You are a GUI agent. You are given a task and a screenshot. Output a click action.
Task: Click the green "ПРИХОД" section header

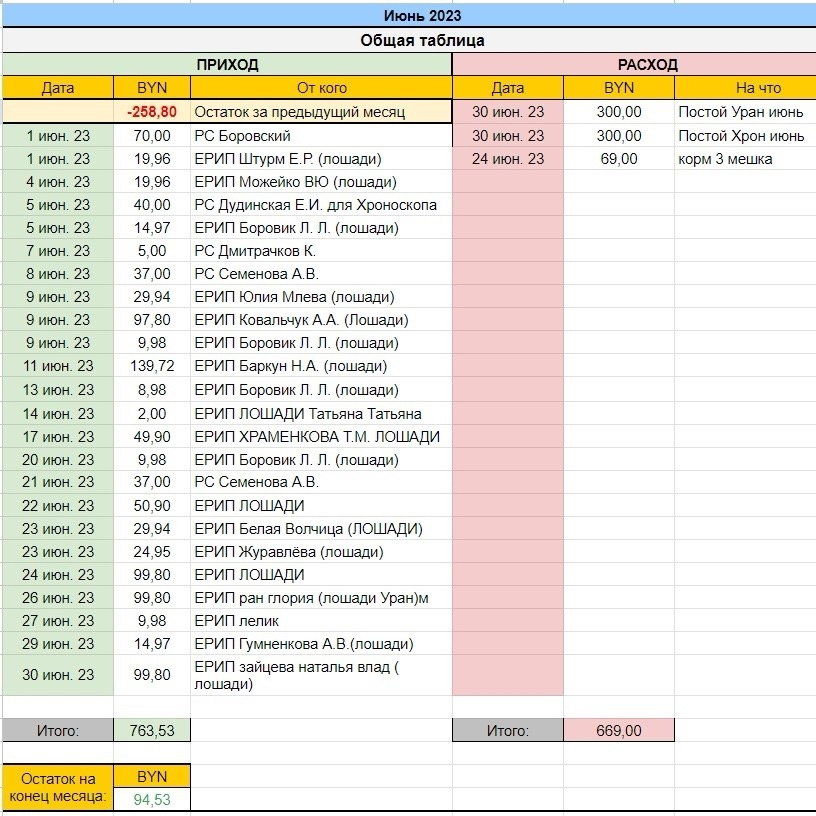pos(227,64)
